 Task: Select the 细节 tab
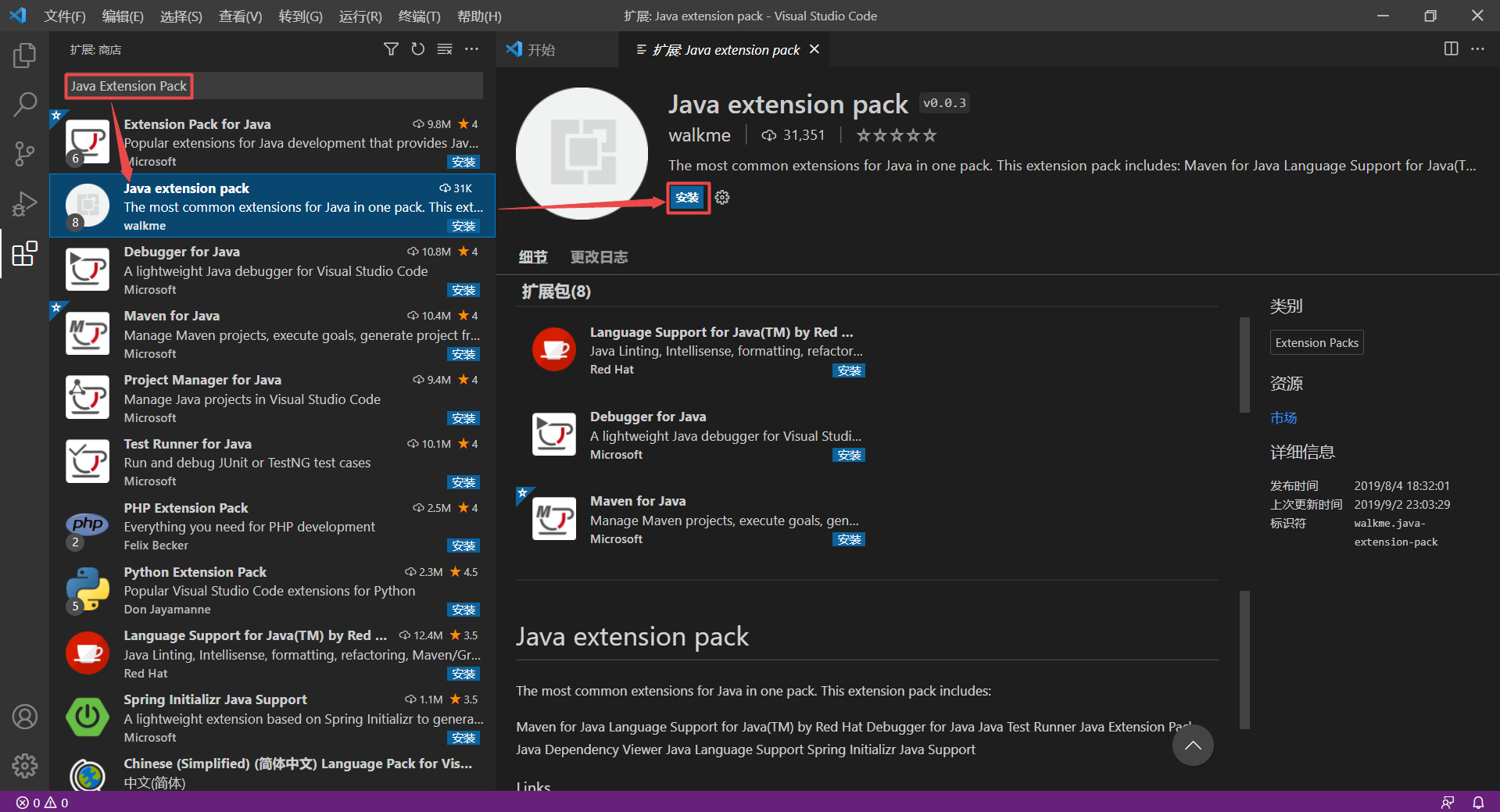pos(533,257)
